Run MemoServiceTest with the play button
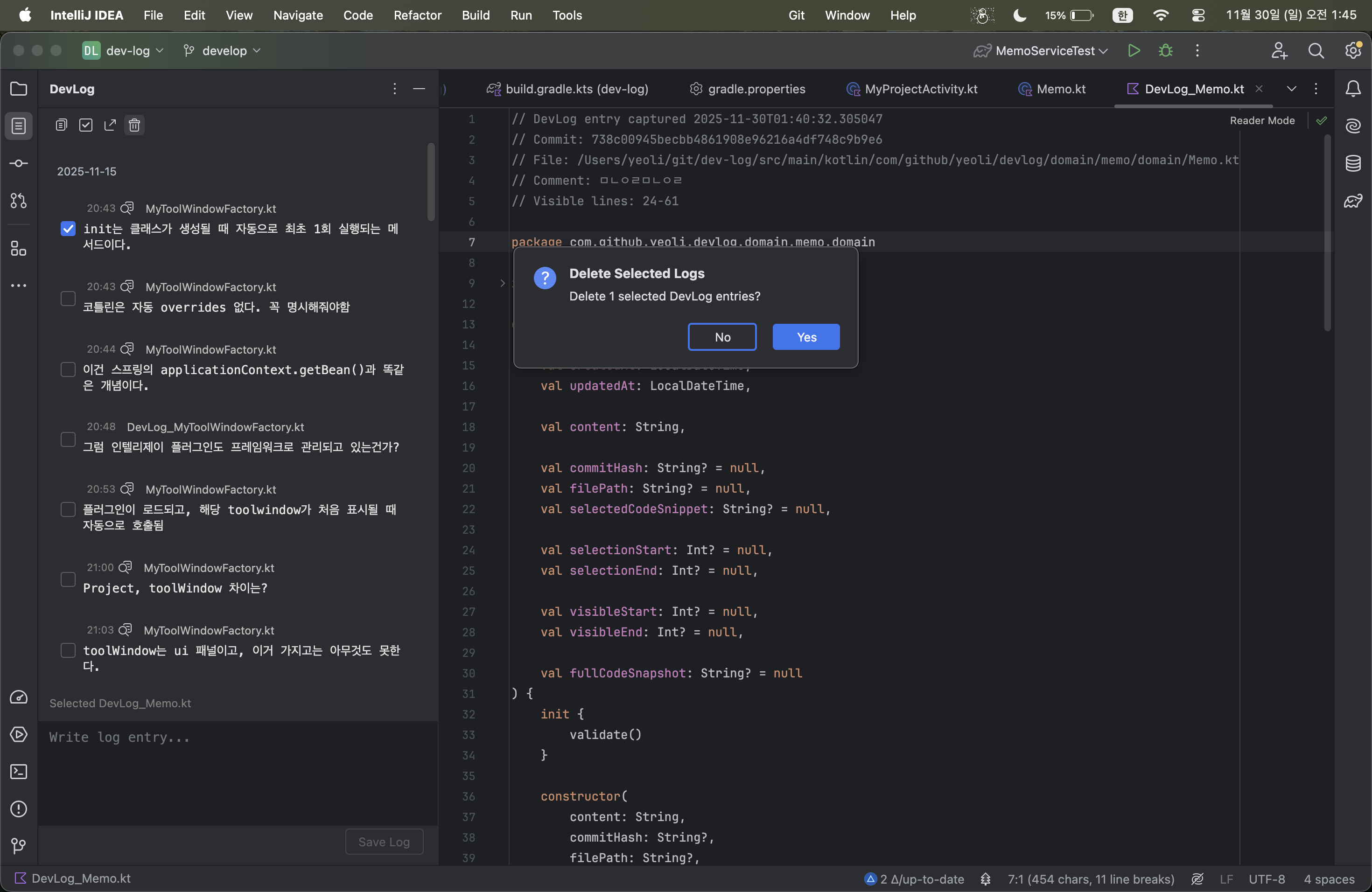 point(1134,51)
